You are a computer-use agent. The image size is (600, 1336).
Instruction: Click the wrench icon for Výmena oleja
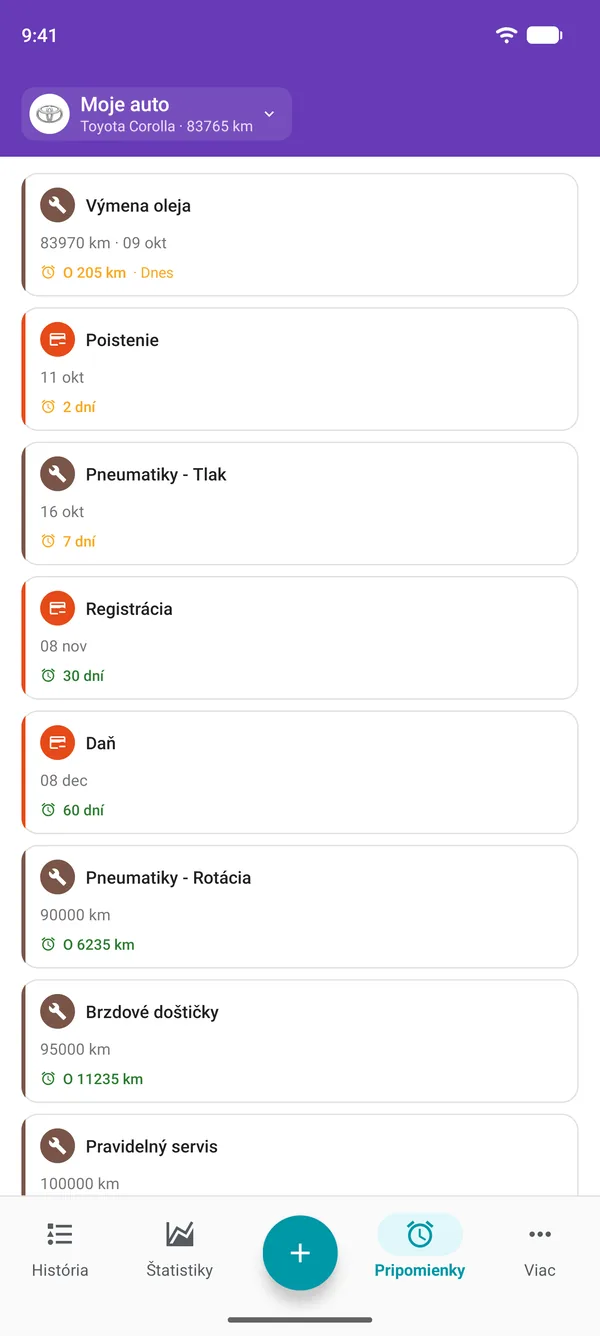click(58, 206)
